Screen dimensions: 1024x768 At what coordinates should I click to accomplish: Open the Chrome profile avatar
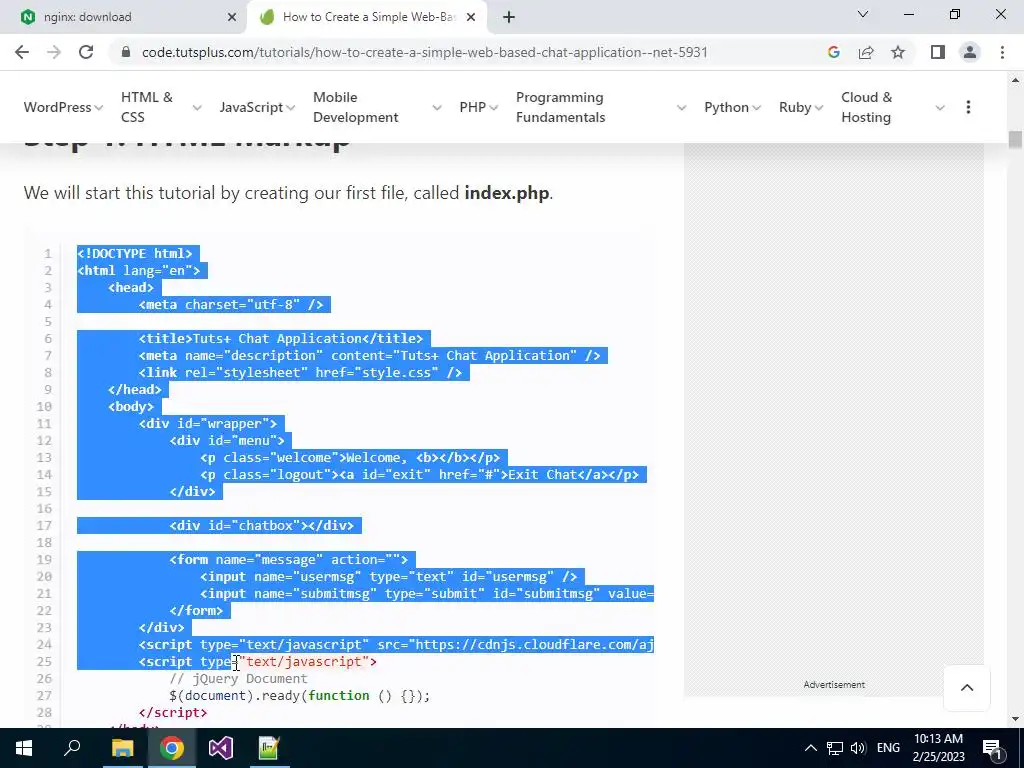(970, 52)
